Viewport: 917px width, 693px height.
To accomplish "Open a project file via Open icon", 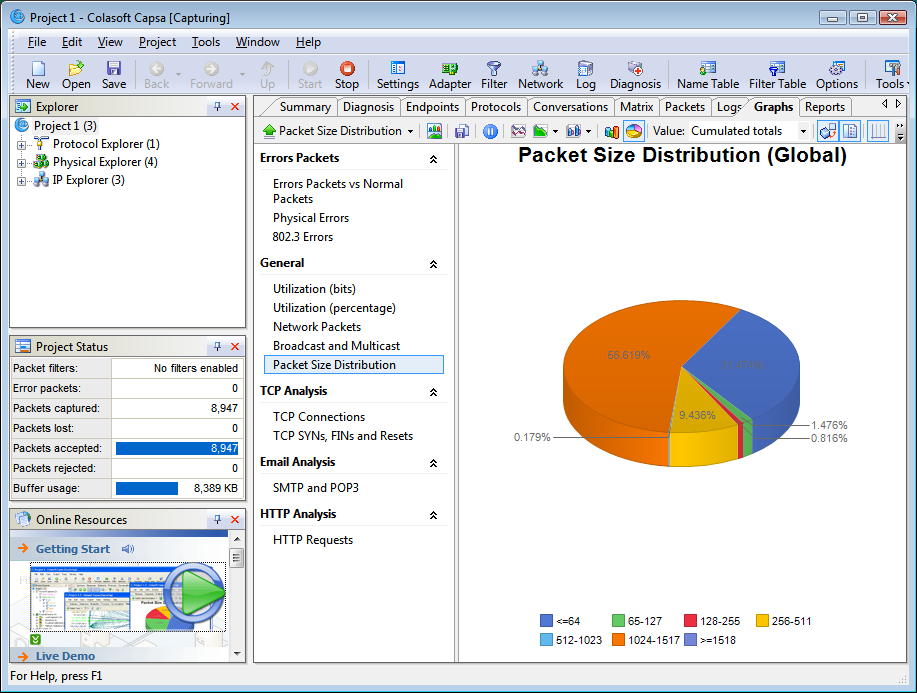I will [x=76, y=75].
